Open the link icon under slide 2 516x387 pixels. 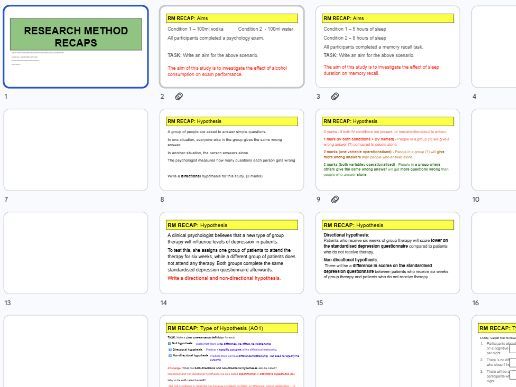(x=179, y=96)
